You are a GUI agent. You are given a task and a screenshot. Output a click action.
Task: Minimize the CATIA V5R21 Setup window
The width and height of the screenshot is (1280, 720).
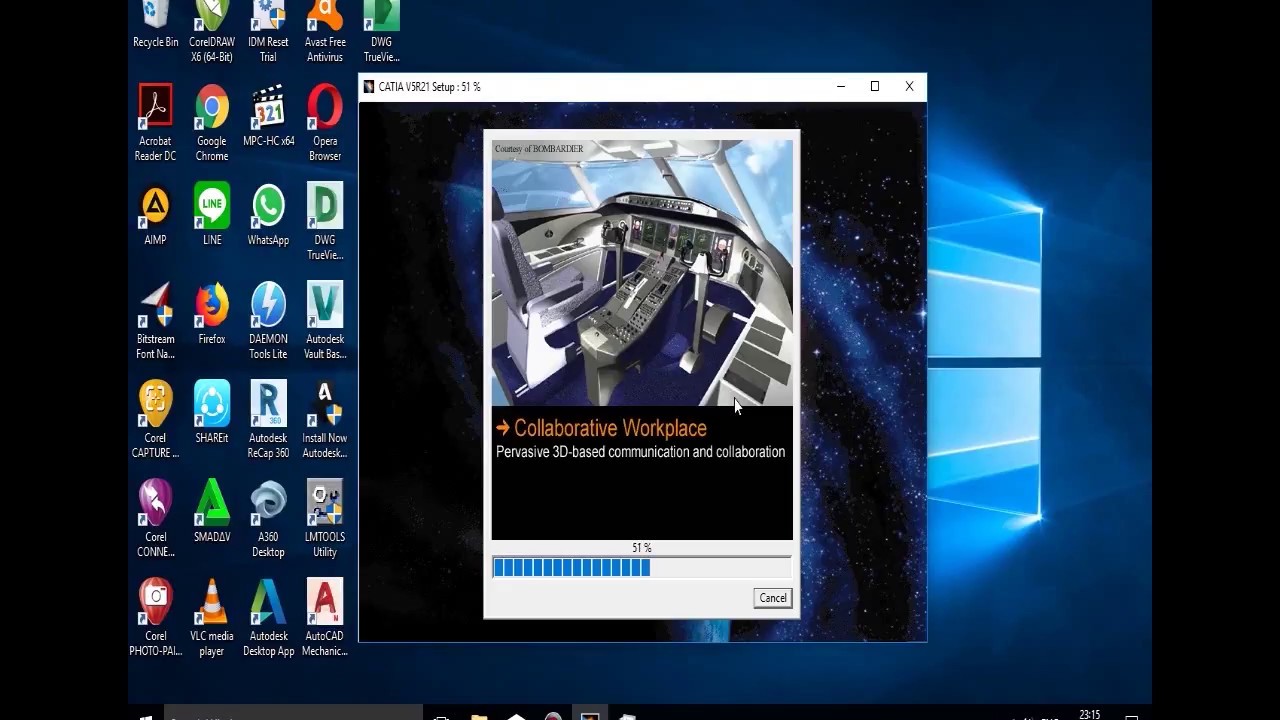(x=840, y=87)
